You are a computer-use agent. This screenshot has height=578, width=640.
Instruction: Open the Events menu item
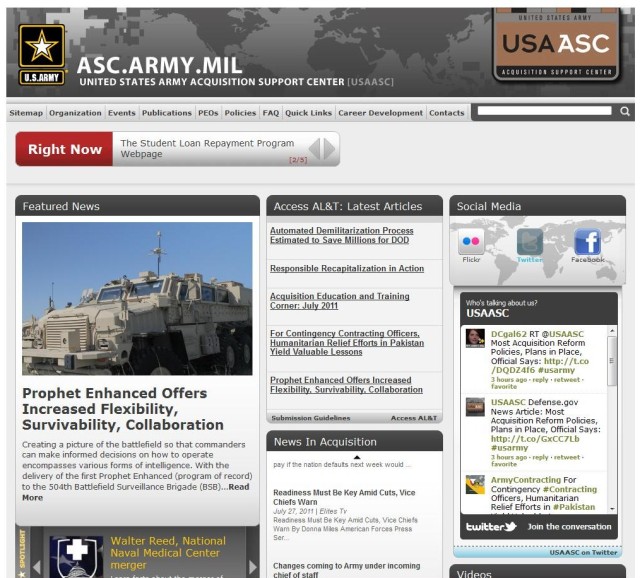[121, 113]
